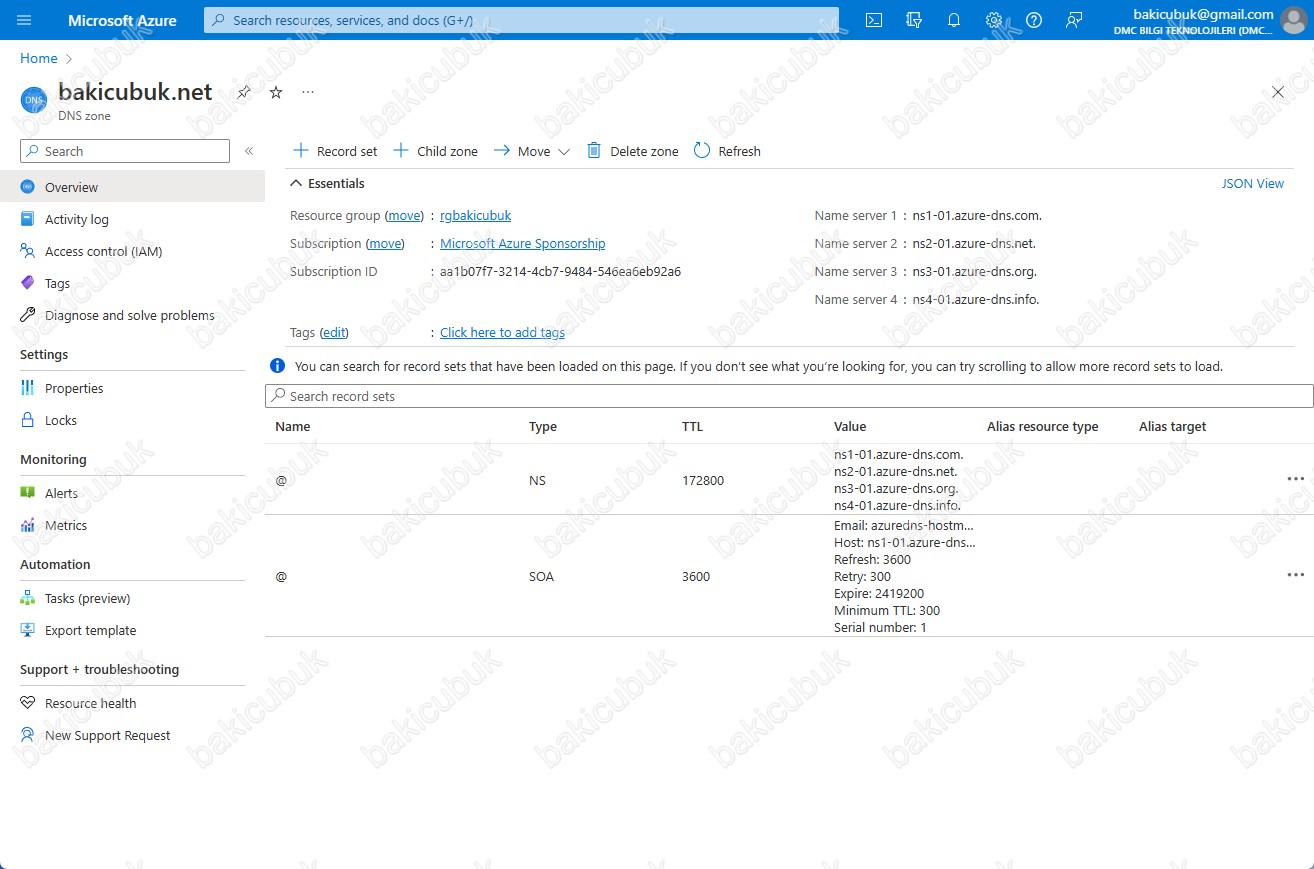This screenshot has width=1314, height=869.
Task: Open resource group rgbakicubuk link
Action: (475, 215)
